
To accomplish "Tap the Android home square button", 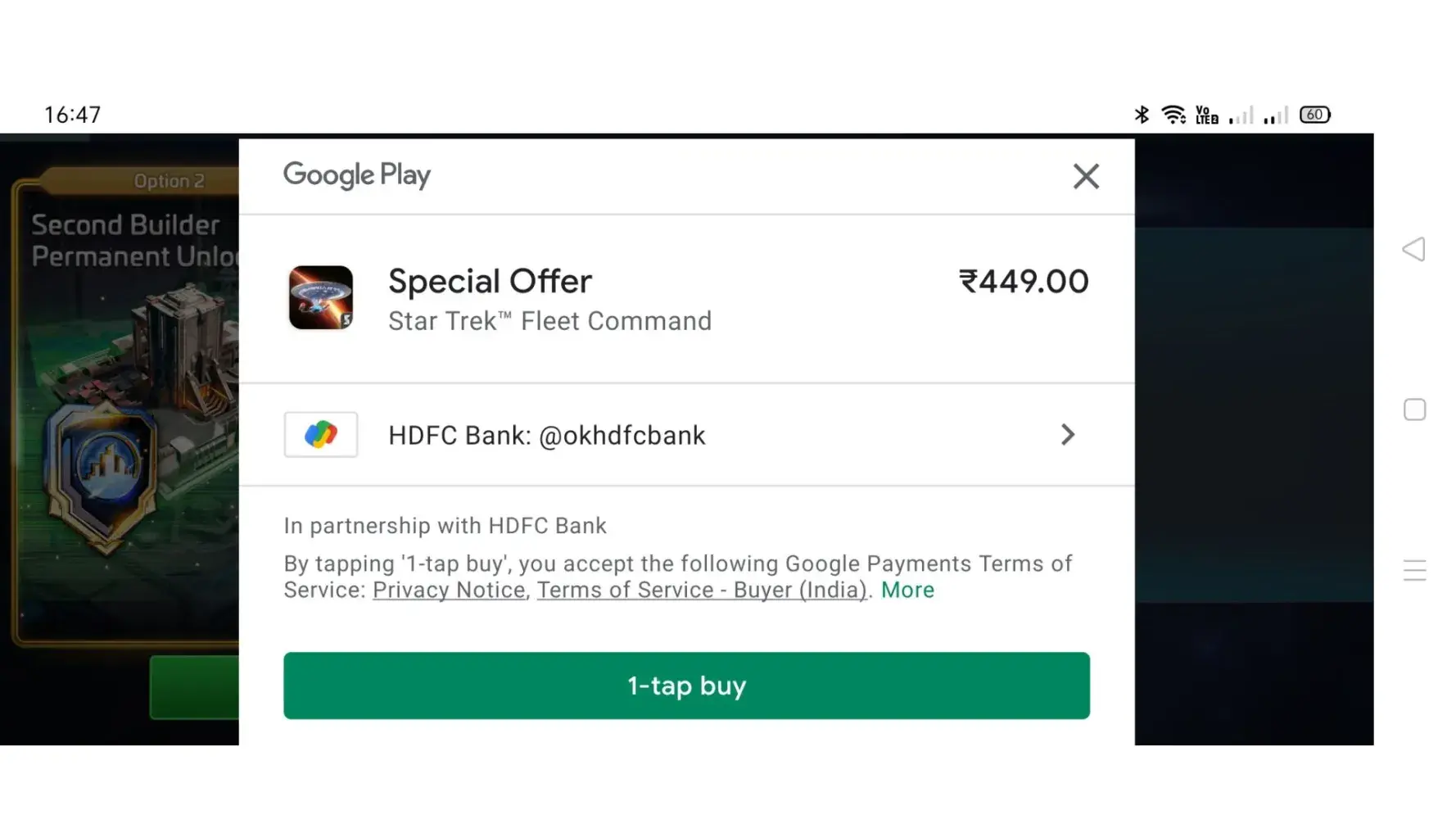I will click(x=1414, y=409).
